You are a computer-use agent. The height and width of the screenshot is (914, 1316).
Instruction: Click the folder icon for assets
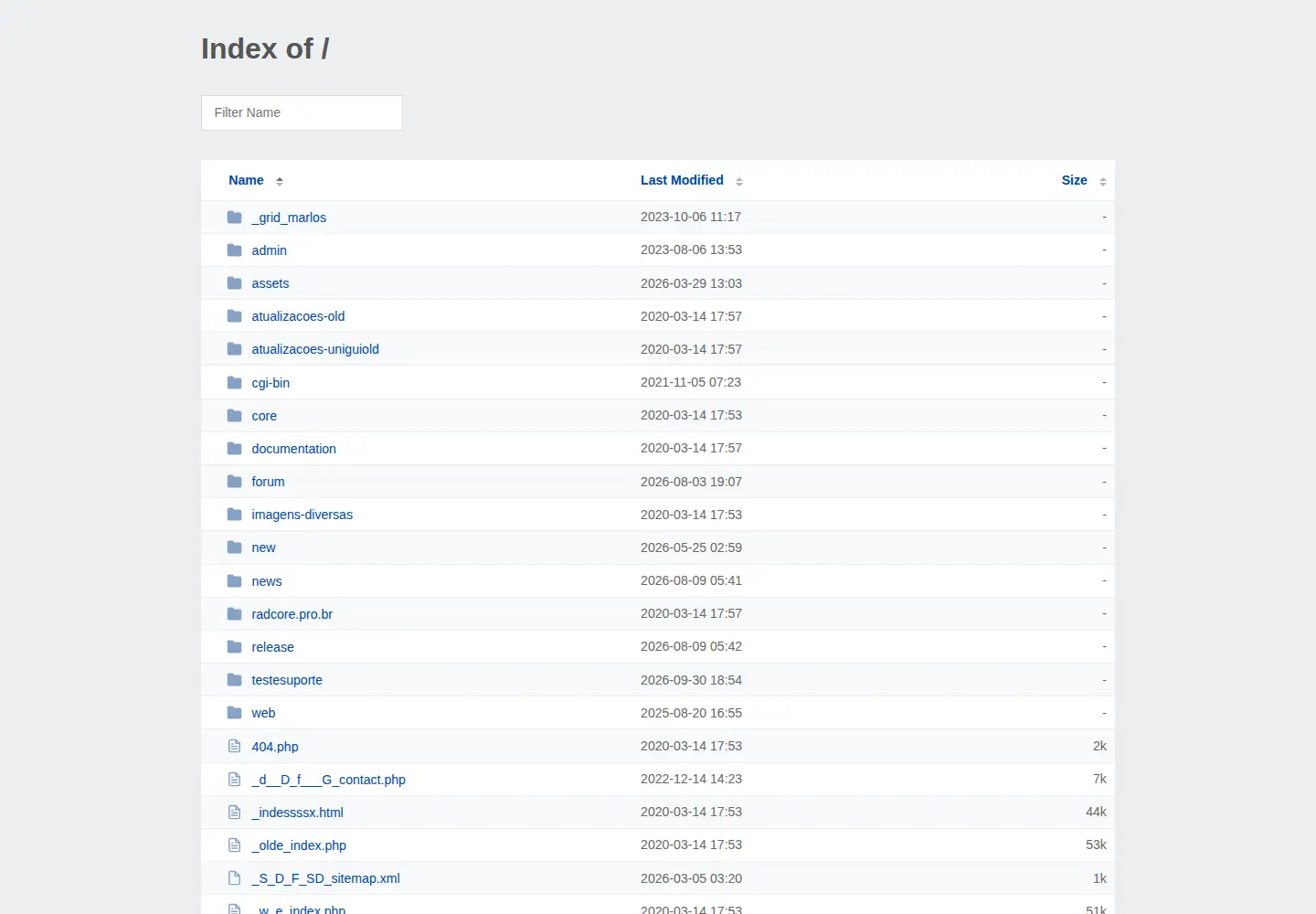[x=235, y=283]
